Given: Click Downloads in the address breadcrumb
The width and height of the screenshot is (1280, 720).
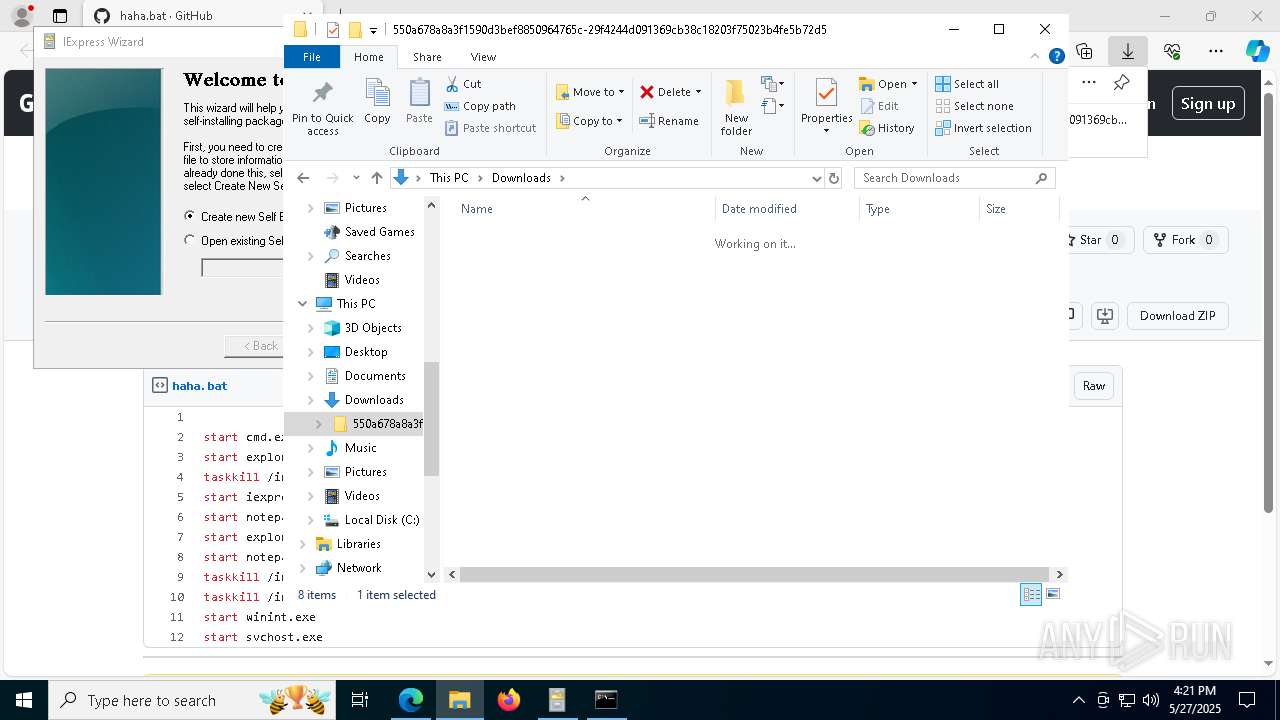Looking at the screenshot, I should pos(521,178).
